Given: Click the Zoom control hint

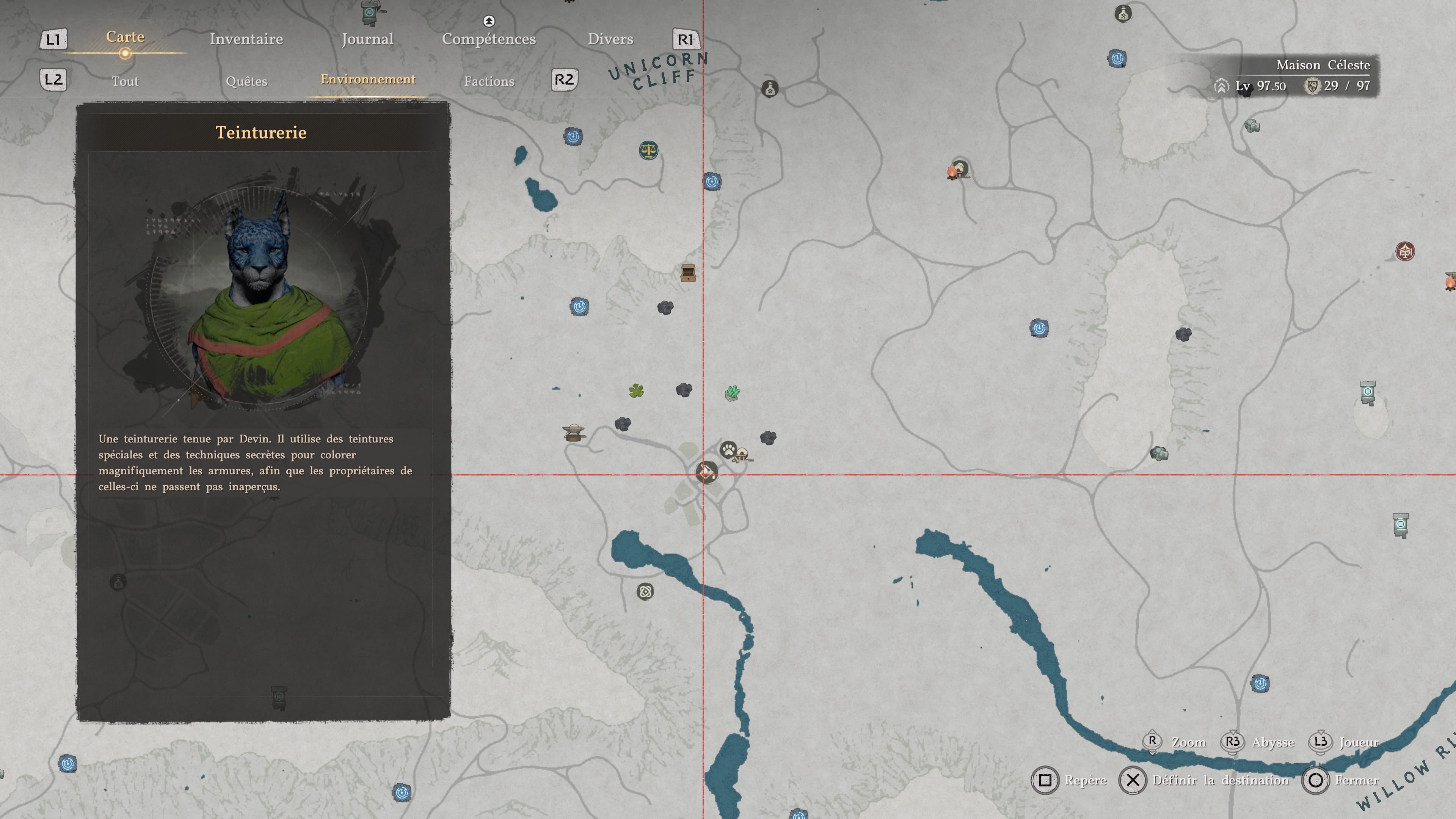Looking at the screenshot, I should tap(1175, 742).
